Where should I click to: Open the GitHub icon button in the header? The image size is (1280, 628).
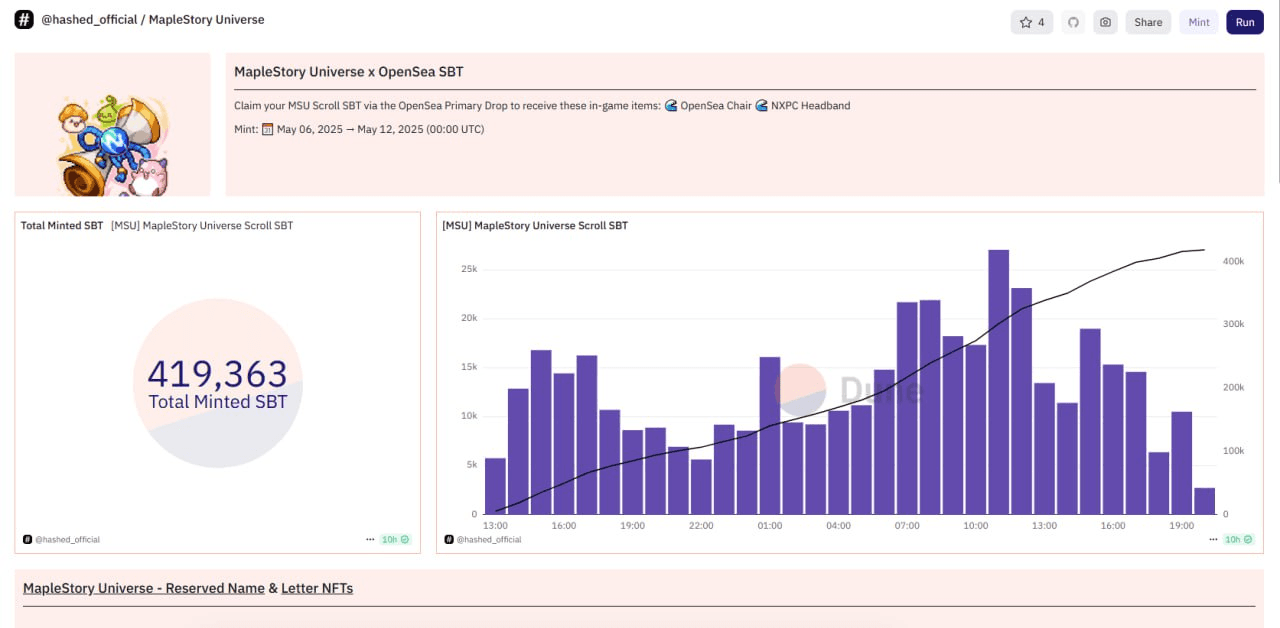[1074, 22]
